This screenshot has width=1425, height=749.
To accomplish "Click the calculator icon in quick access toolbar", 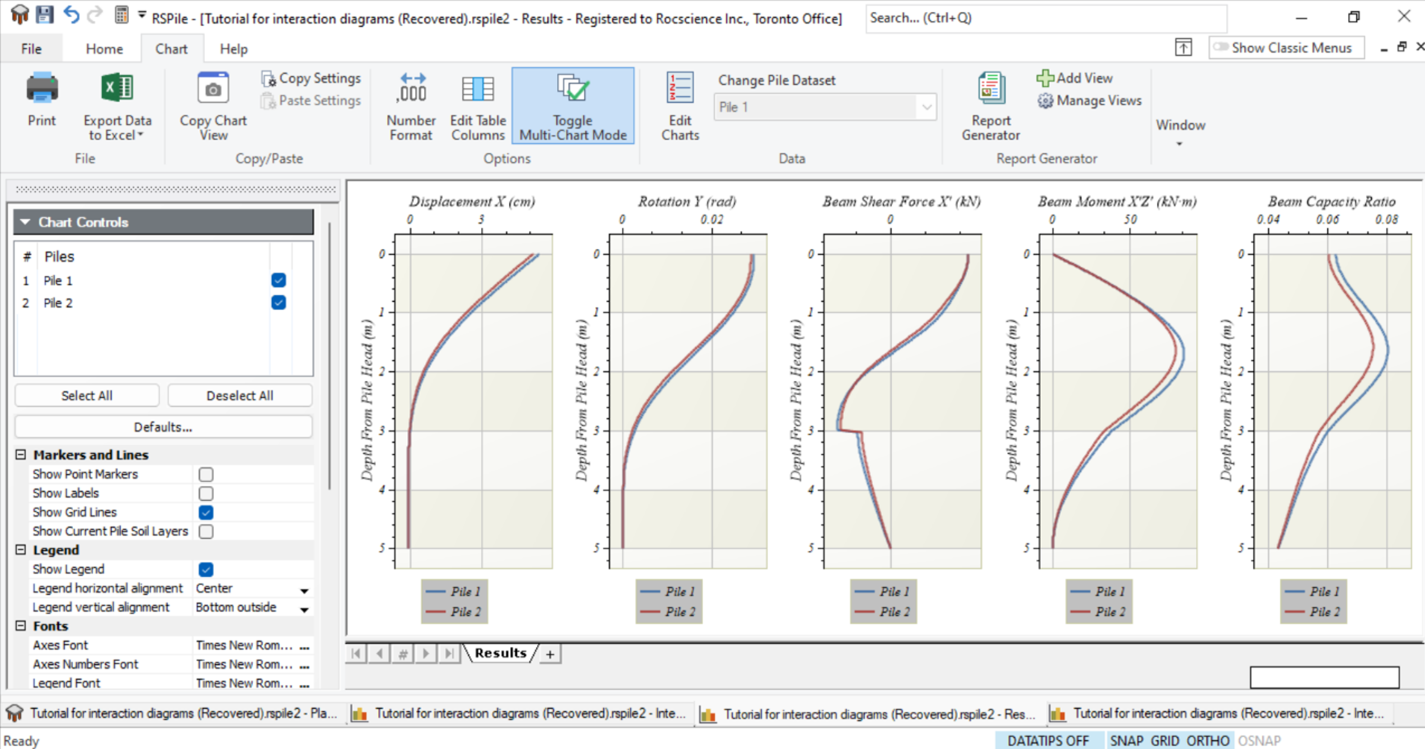I will tap(121, 15).
